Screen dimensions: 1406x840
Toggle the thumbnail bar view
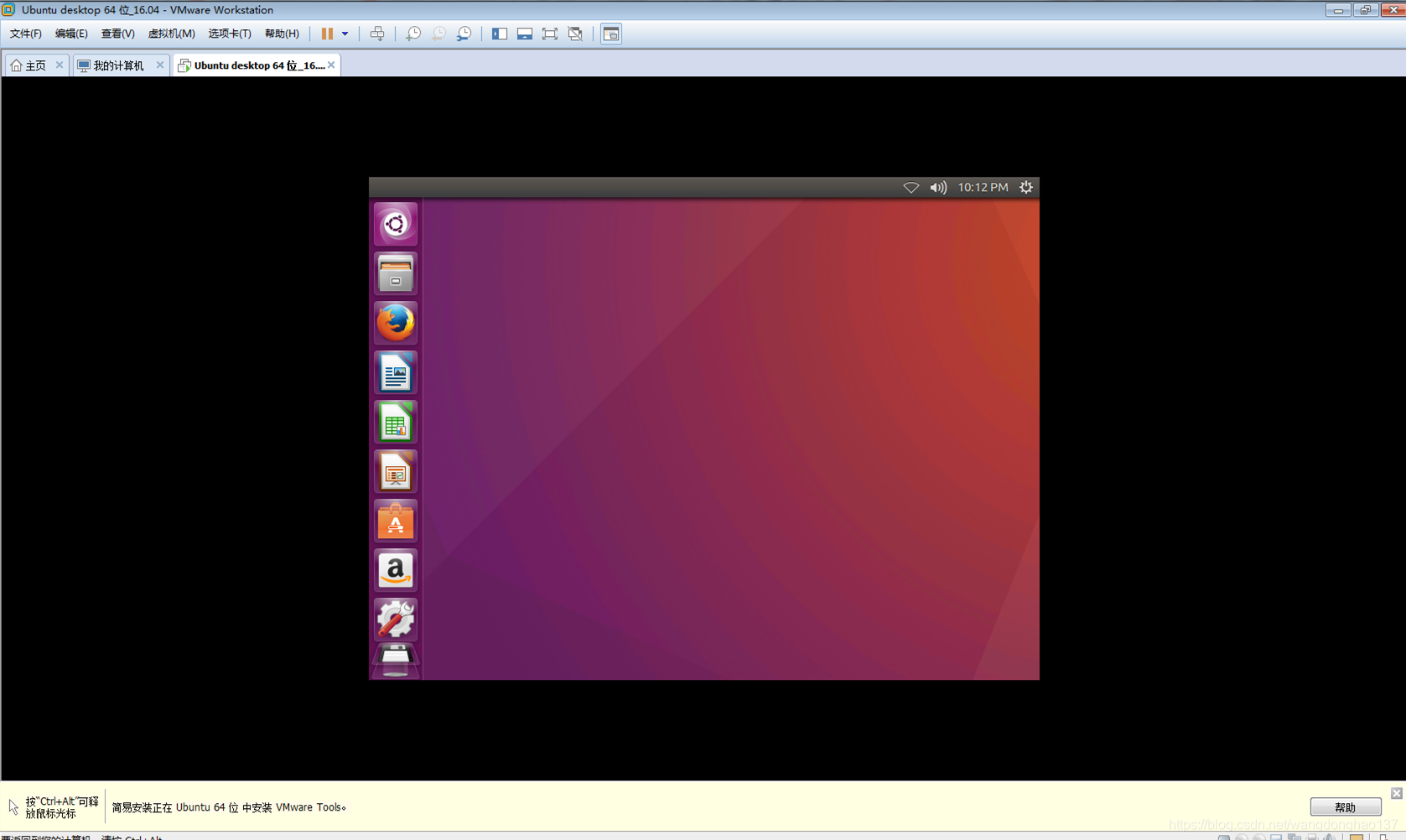pyautogui.click(x=525, y=34)
